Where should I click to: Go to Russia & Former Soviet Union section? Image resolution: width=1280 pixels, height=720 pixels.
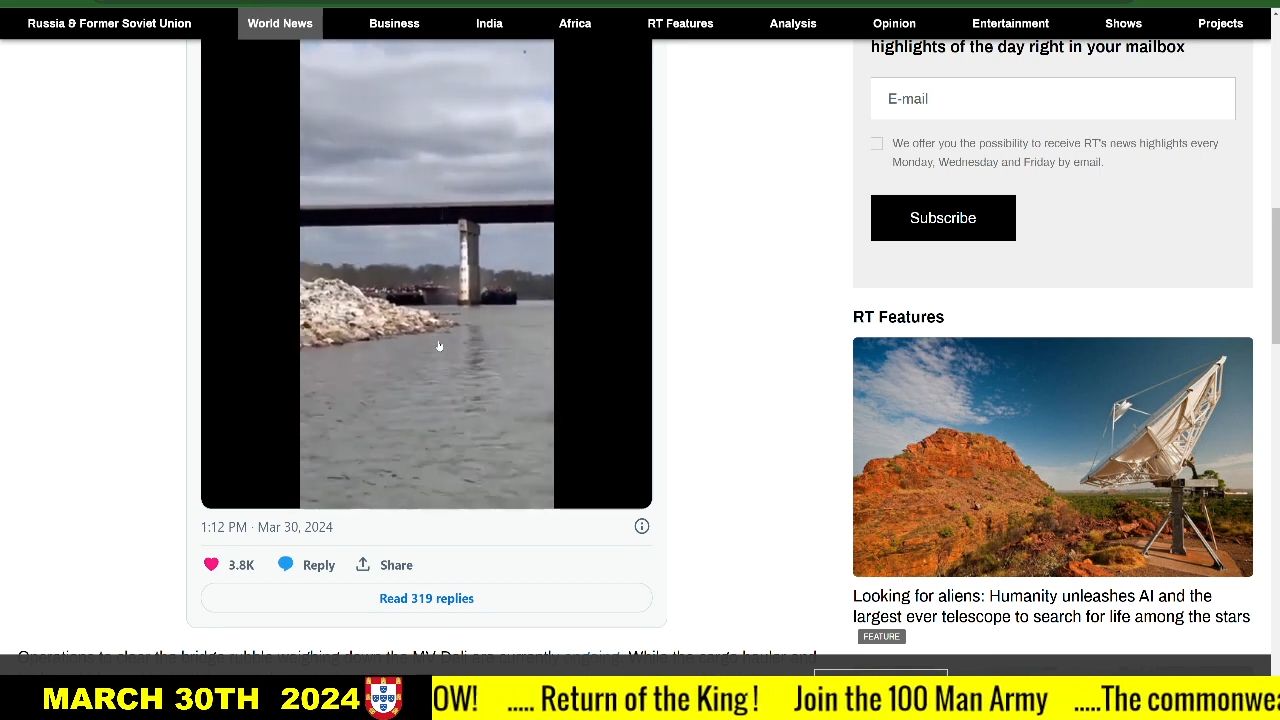pos(109,23)
